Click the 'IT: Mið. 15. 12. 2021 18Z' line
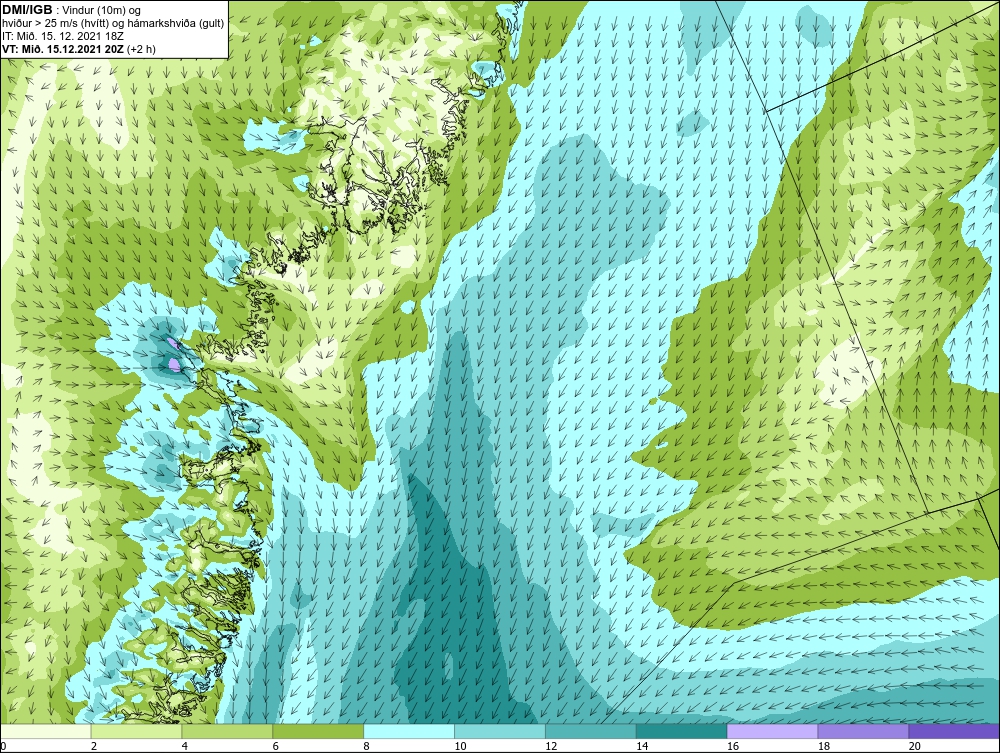Image resolution: width=1000 pixels, height=753 pixels. point(63,36)
